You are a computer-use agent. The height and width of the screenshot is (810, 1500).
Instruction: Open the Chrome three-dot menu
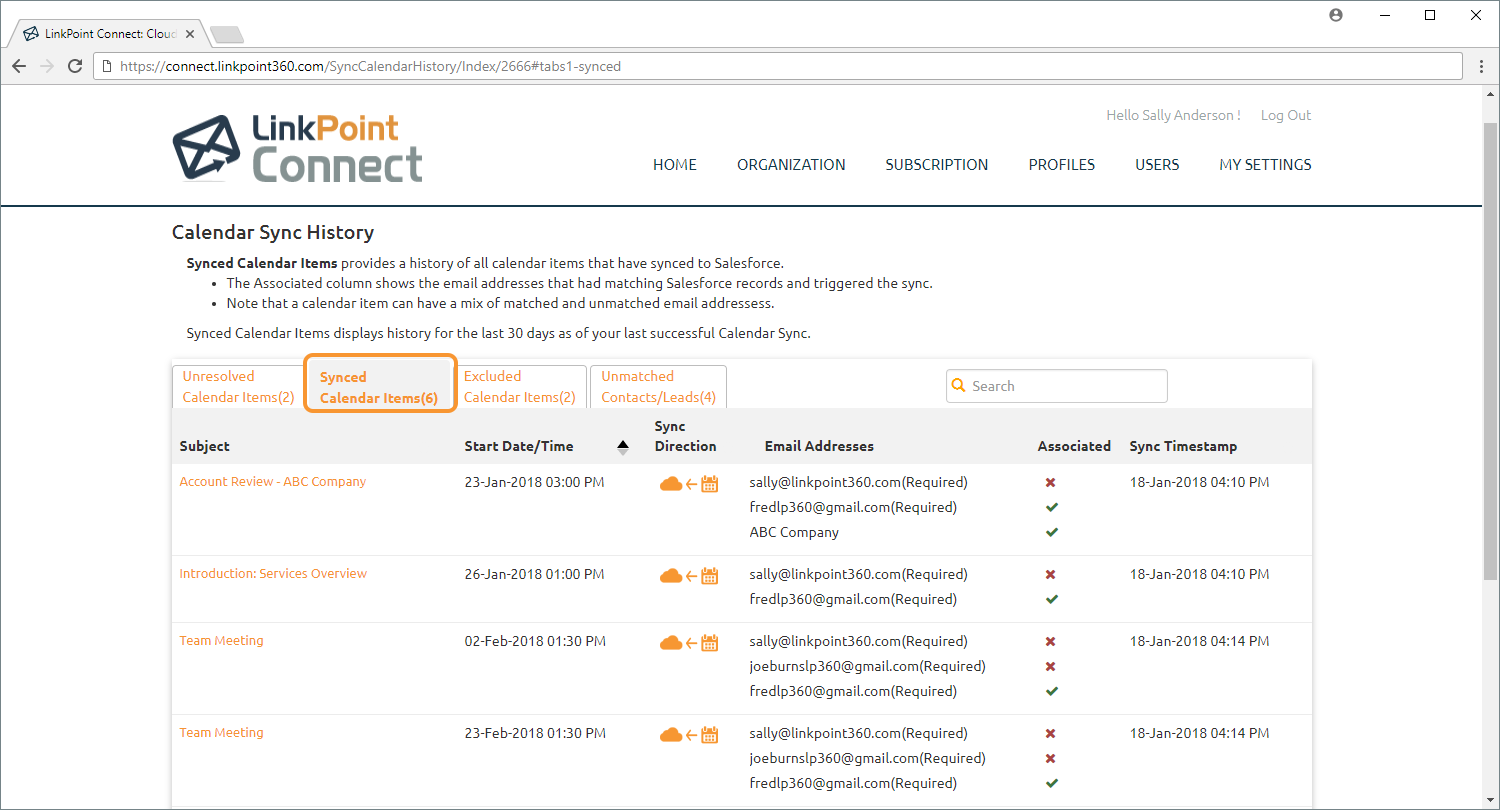[x=1482, y=66]
